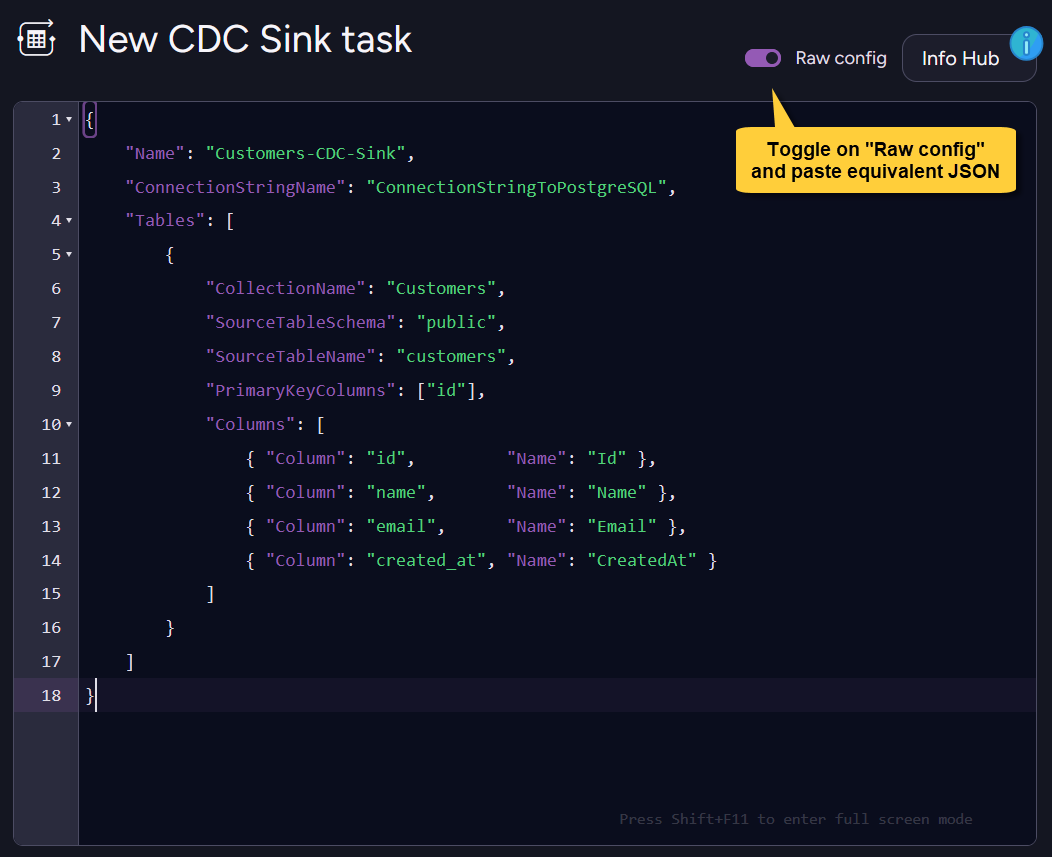The height and width of the screenshot is (857, 1052).
Task: Click the "Email" name value on line 13
Action: [622, 527]
